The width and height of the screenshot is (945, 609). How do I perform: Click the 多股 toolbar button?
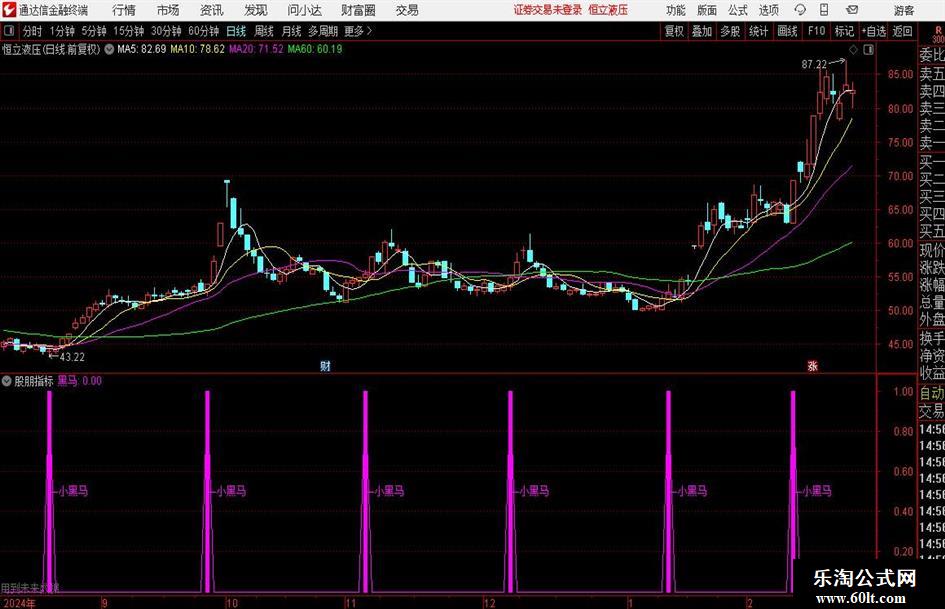[730, 31]
